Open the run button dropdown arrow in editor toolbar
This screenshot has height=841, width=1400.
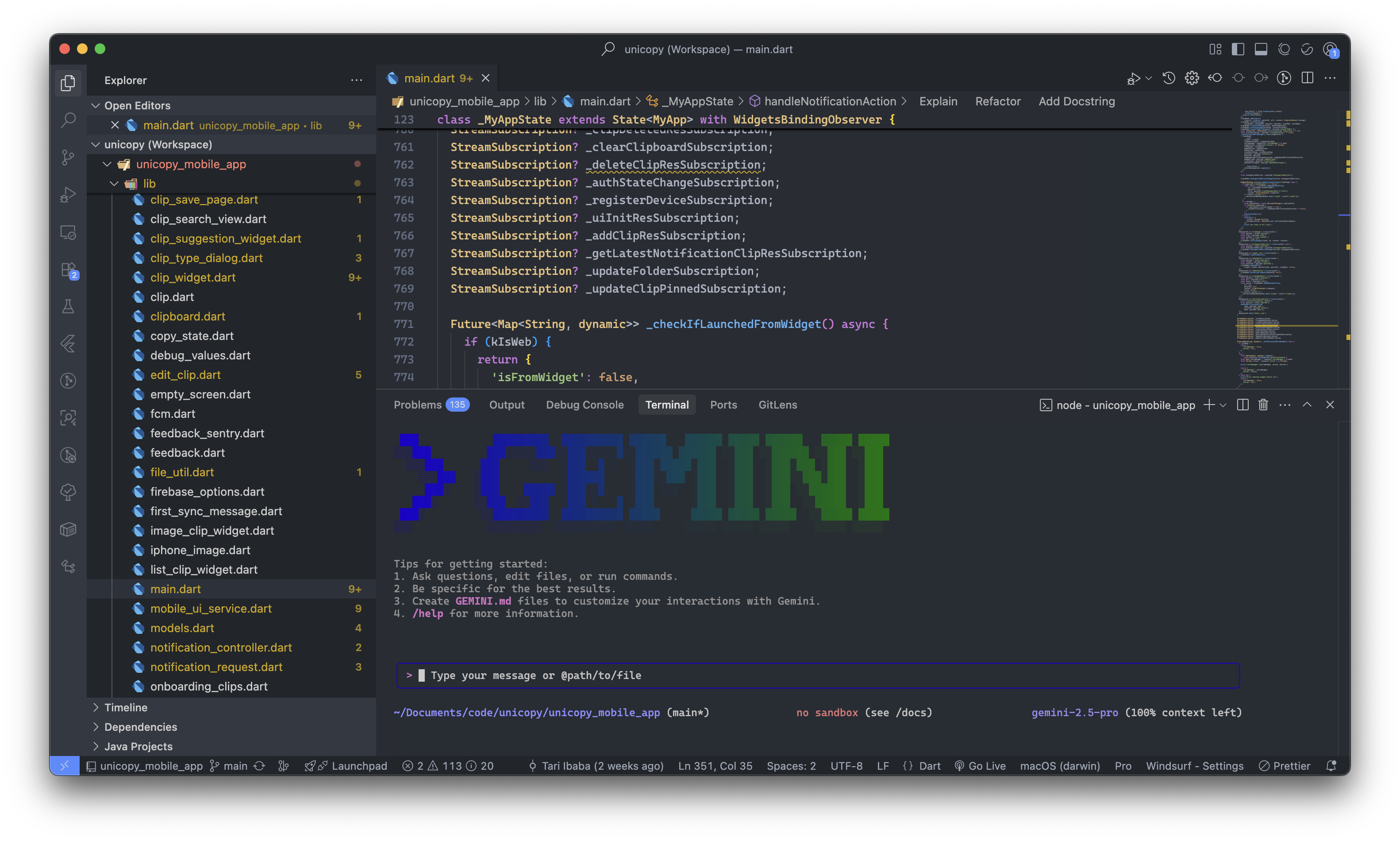click(1148, 78)
